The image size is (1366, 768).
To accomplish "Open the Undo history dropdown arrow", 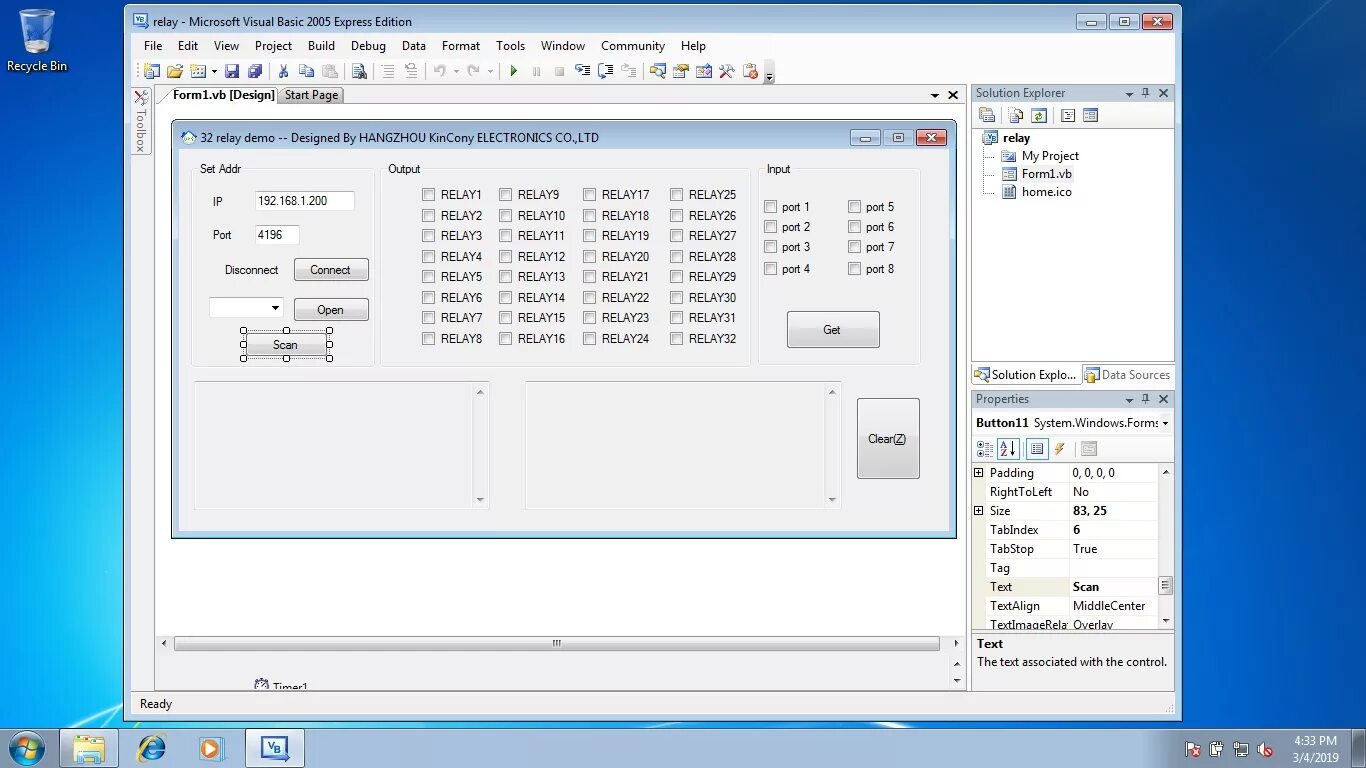I will (456, 71).
